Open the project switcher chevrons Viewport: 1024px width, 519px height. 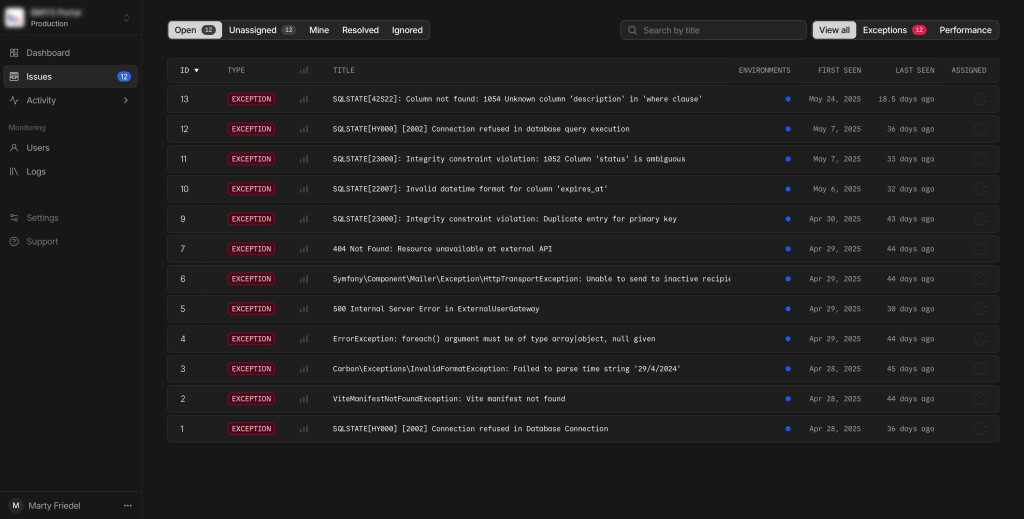click(127, 18)
